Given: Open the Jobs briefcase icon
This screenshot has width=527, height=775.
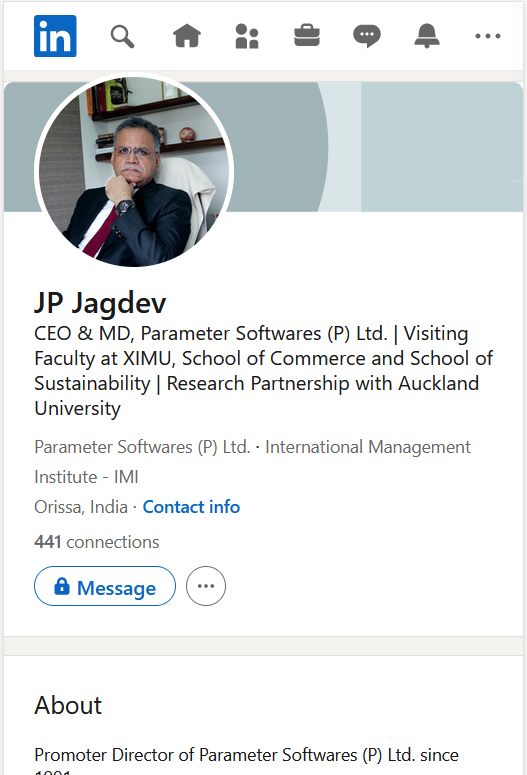Looking at the screenshot, I should pyautogui.click(x=307, y=36).
